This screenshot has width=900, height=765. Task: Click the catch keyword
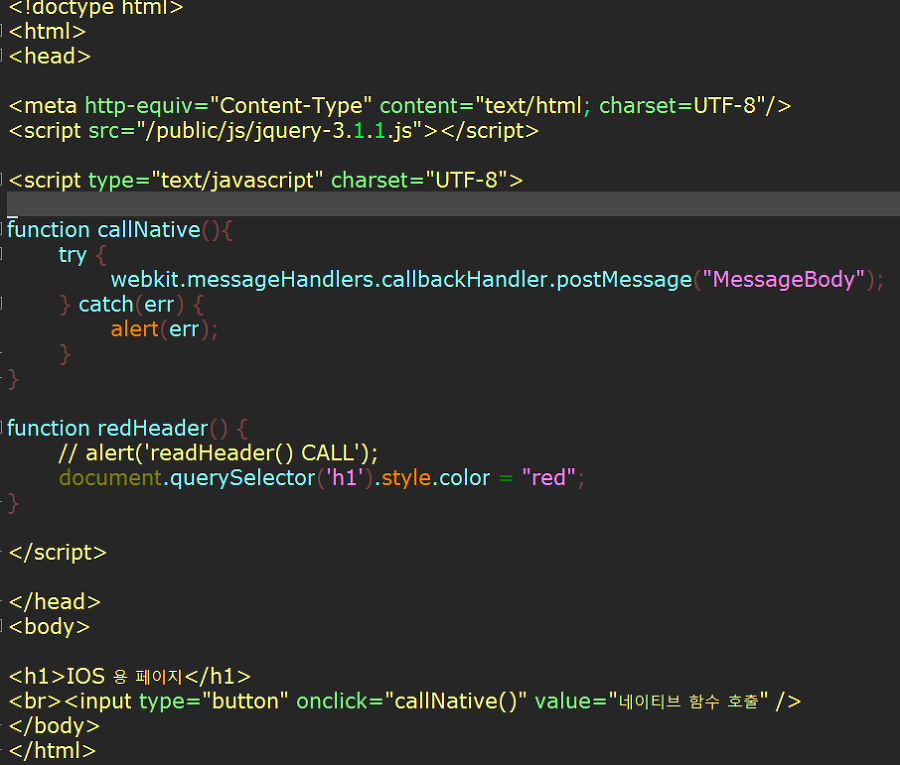coord(106,305)
